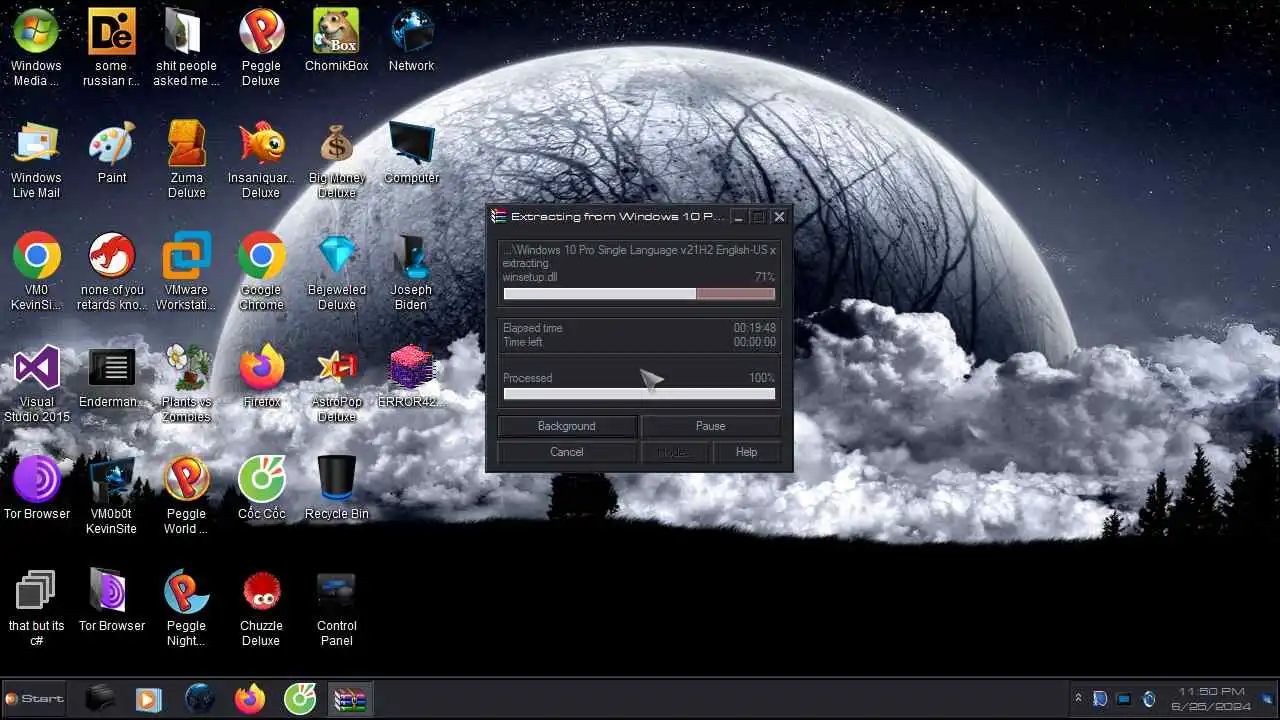The width and height of the screenshot is (1280, 720).
Task: Open Firefox shortcut on the desktop
Action: 261,376
